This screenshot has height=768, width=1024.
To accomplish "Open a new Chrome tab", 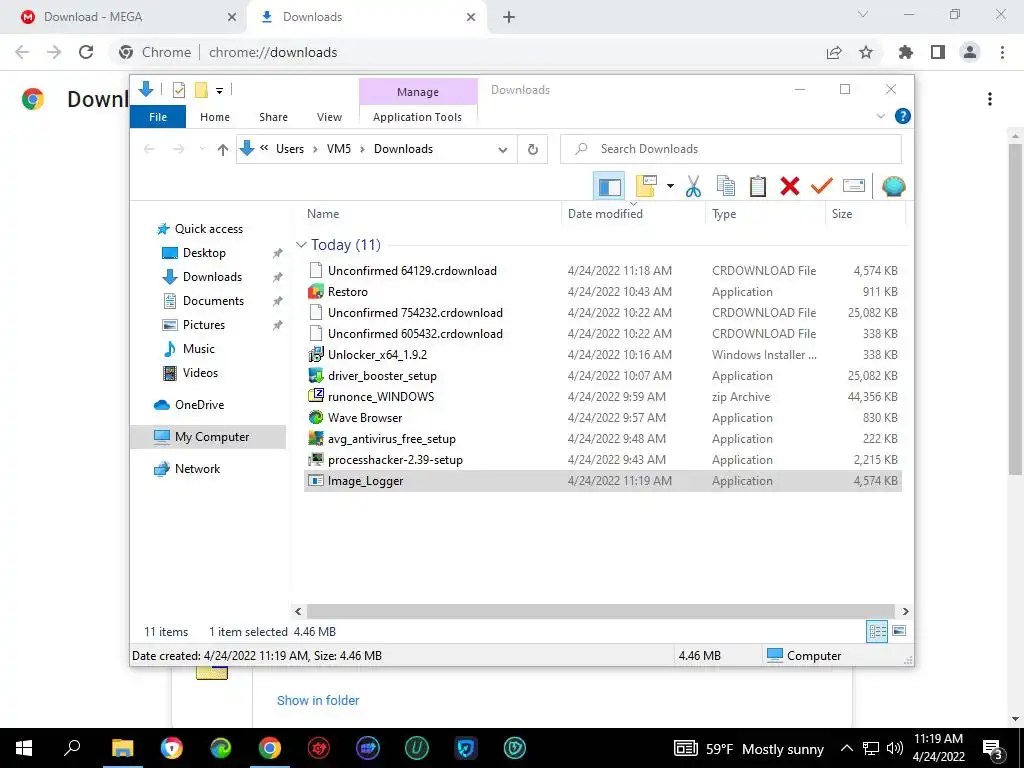I will (509, 18).
